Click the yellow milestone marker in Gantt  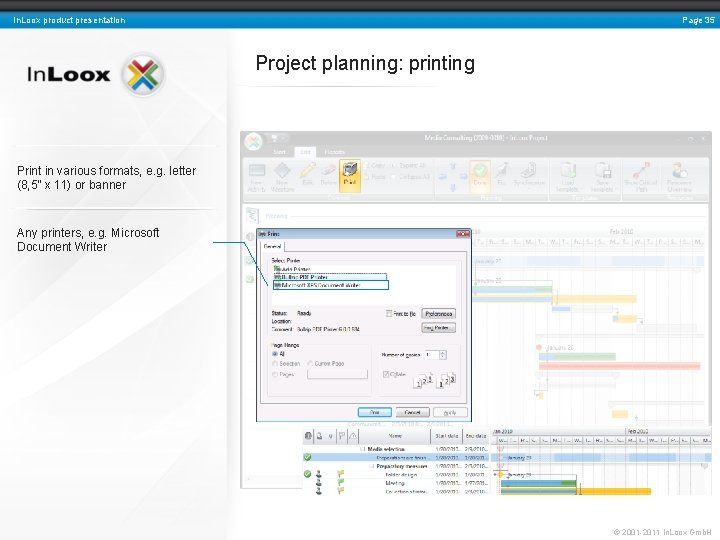(x=501, y=475)
